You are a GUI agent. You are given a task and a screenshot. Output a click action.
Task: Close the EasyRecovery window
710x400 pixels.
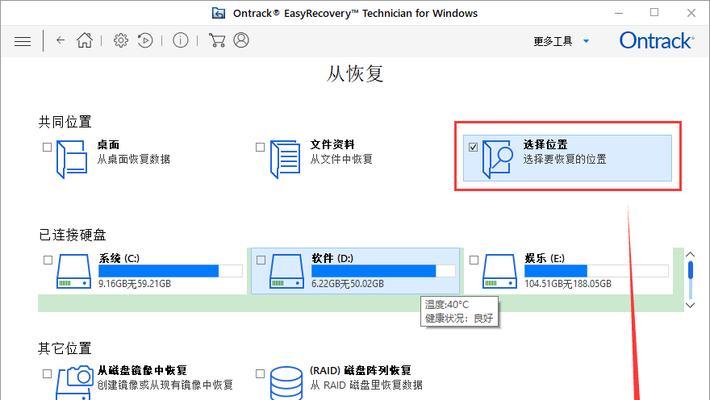click(x=691, y=13)
